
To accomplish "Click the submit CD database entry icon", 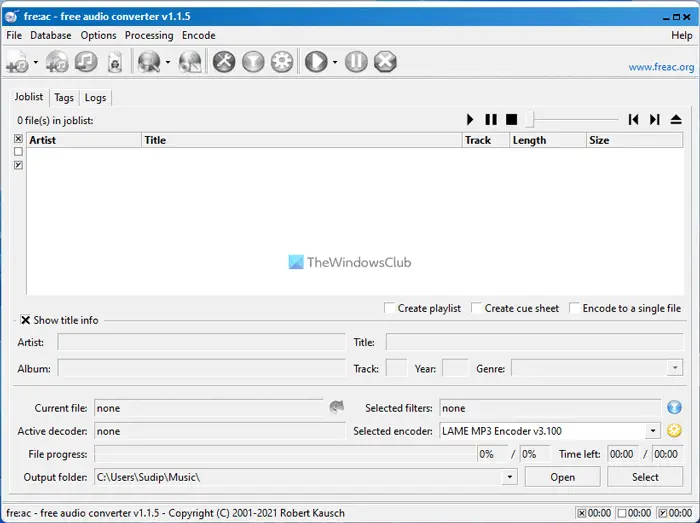I will [190, 62].
